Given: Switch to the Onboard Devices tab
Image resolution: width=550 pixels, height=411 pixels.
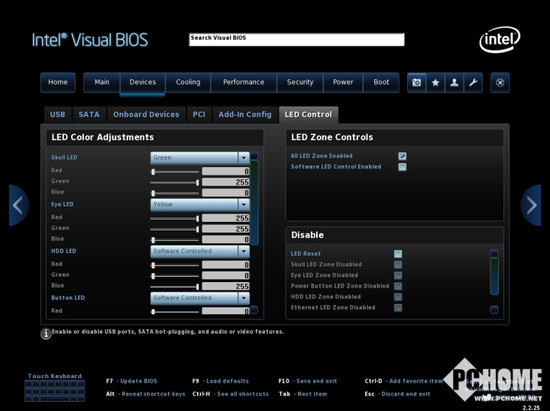Looking at the screenshot, I should (146, 115).
